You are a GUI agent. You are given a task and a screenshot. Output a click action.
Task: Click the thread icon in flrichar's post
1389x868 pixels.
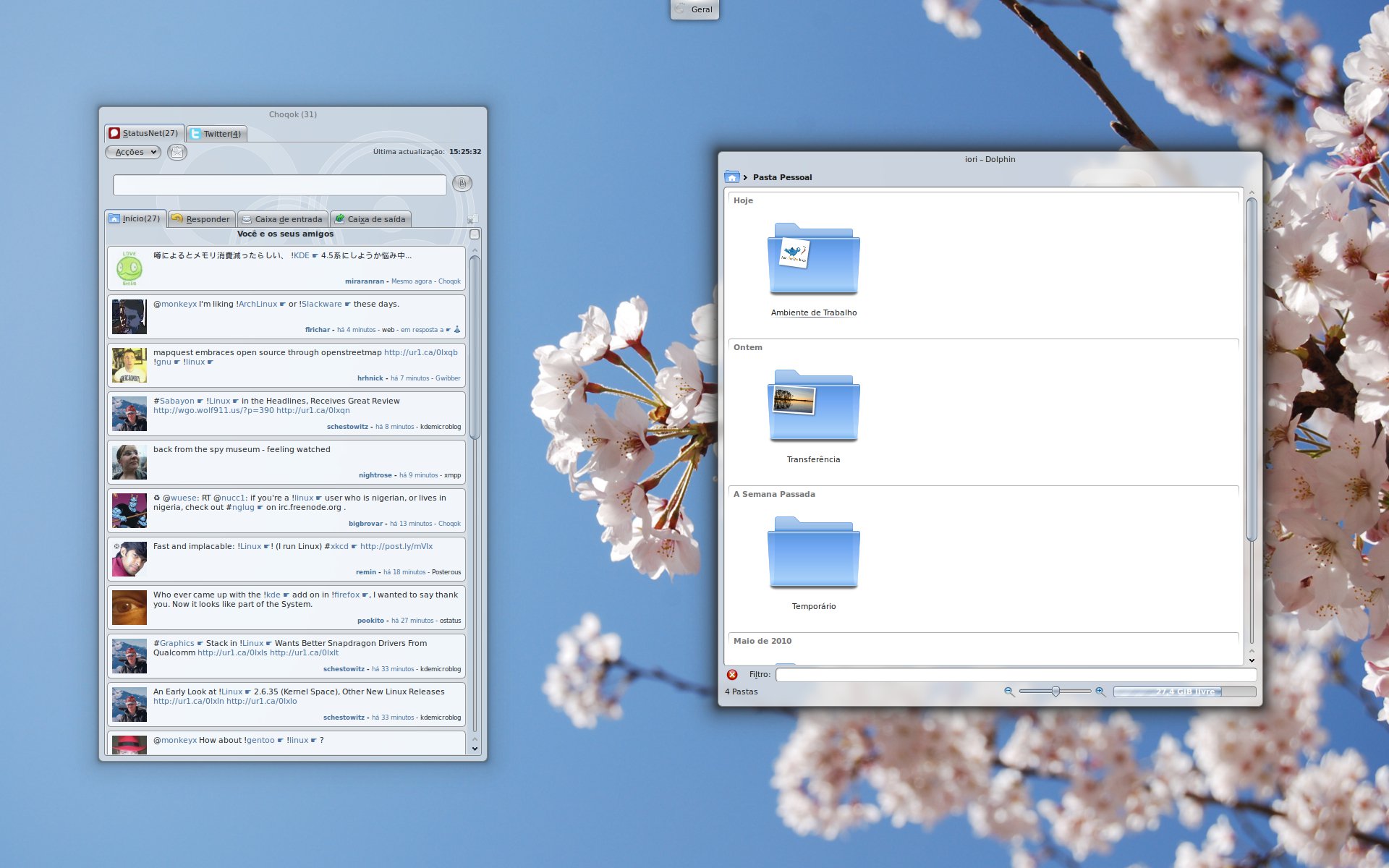coord(457,329)
